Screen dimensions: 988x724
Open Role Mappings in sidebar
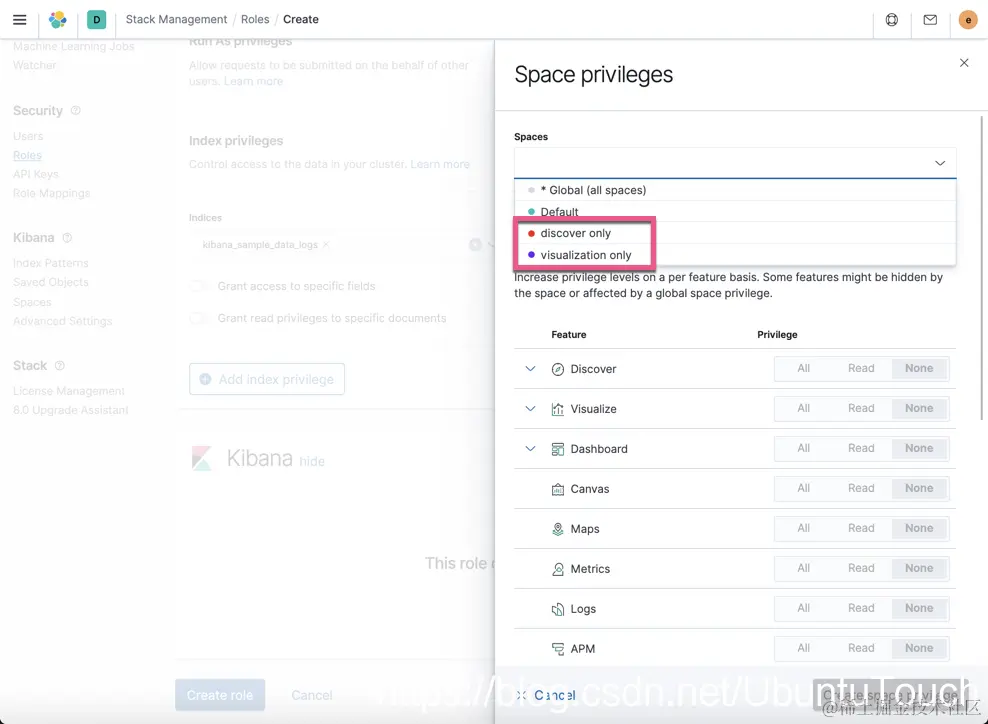tap(52, 193)
